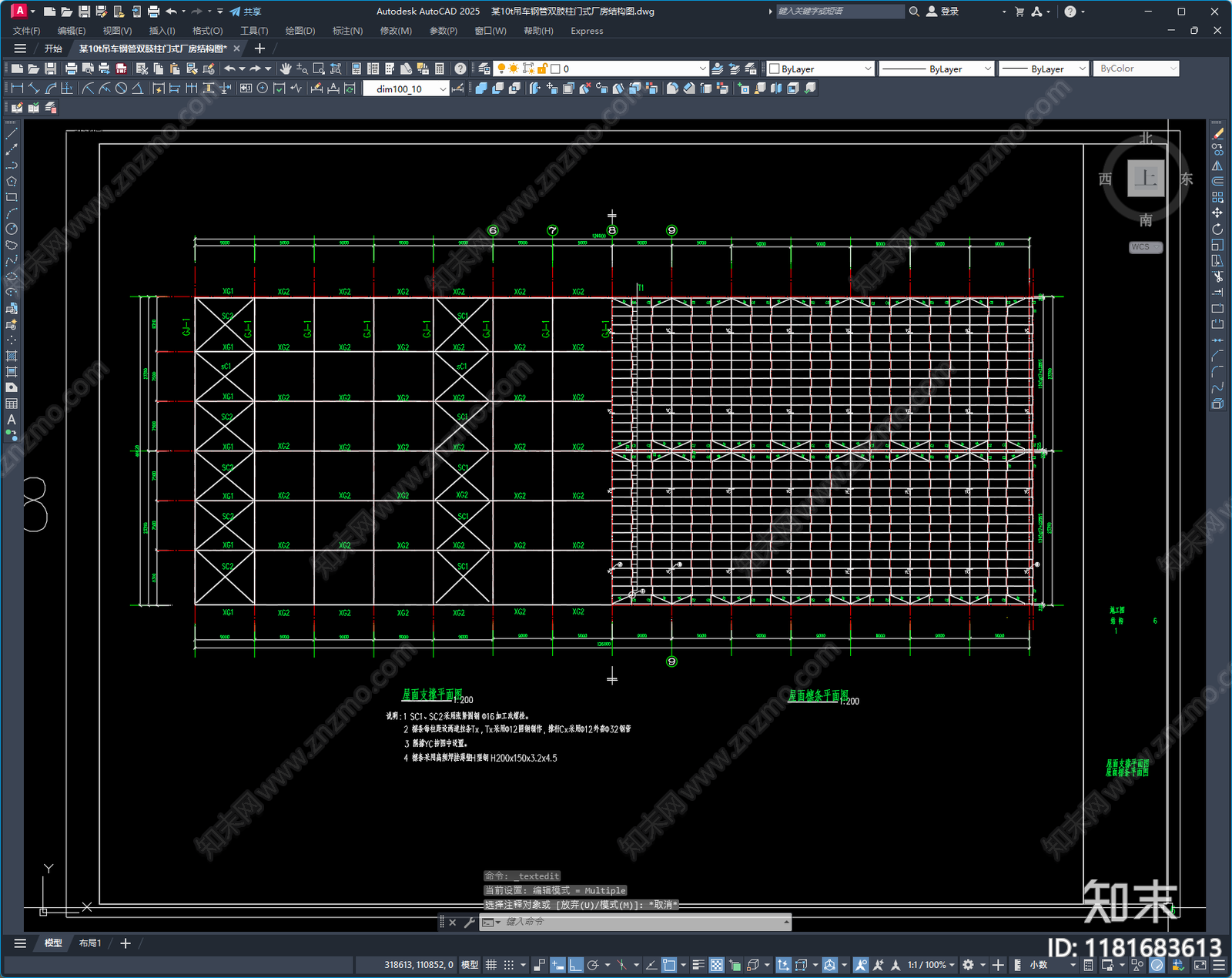The width and height of the screenshot is (1232, 978).
Task: Toggle the drawing grid display in status bar
Action: (x=490, y=965)
